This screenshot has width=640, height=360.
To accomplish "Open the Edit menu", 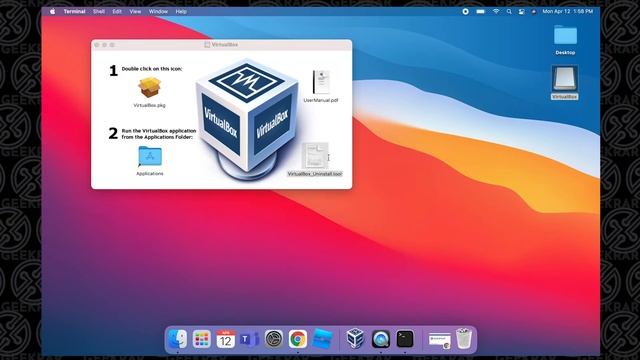I will pos(117,11).
